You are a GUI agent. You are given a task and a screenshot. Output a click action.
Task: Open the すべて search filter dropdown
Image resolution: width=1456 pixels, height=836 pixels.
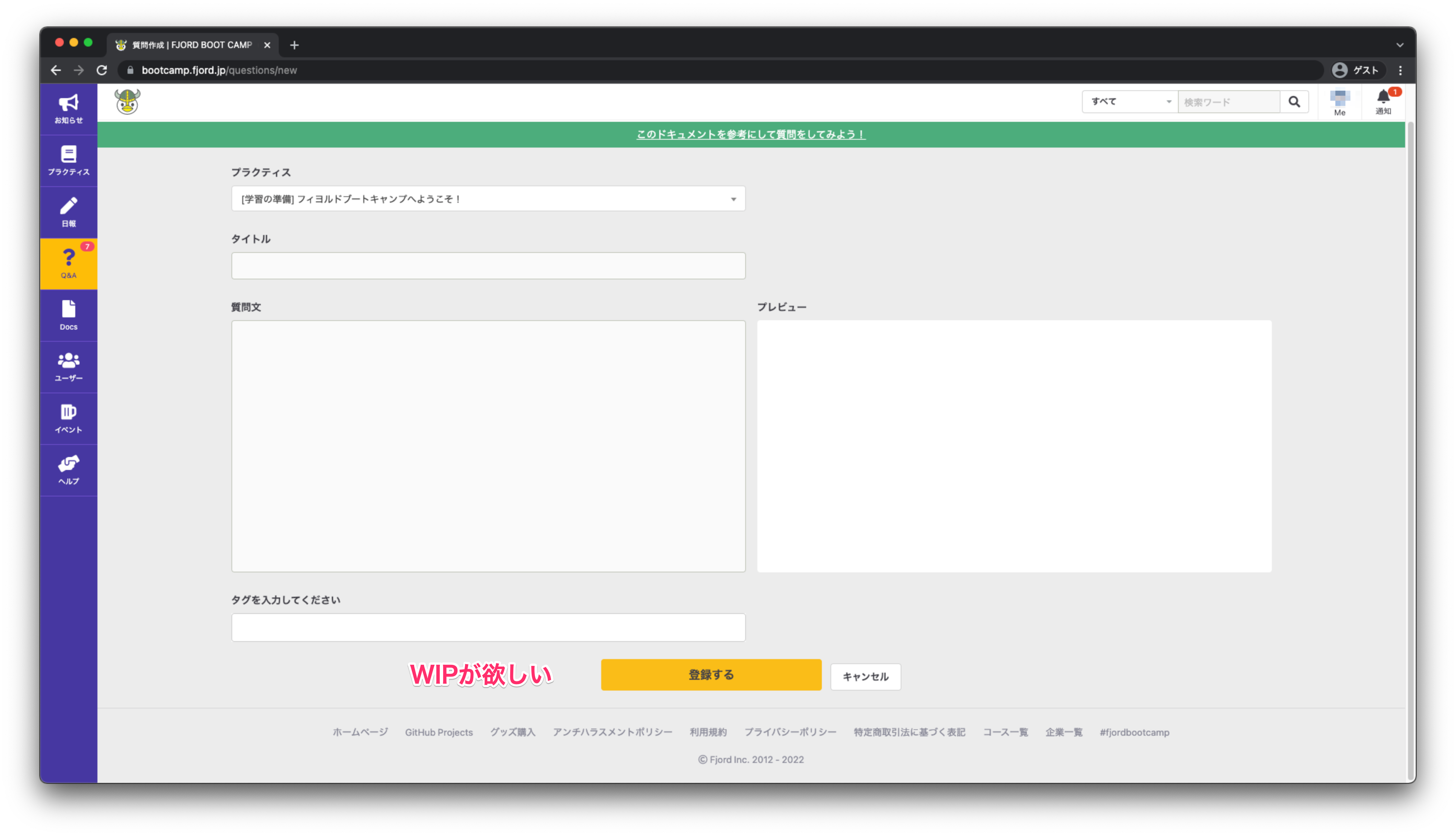[x=1128, y=102]
